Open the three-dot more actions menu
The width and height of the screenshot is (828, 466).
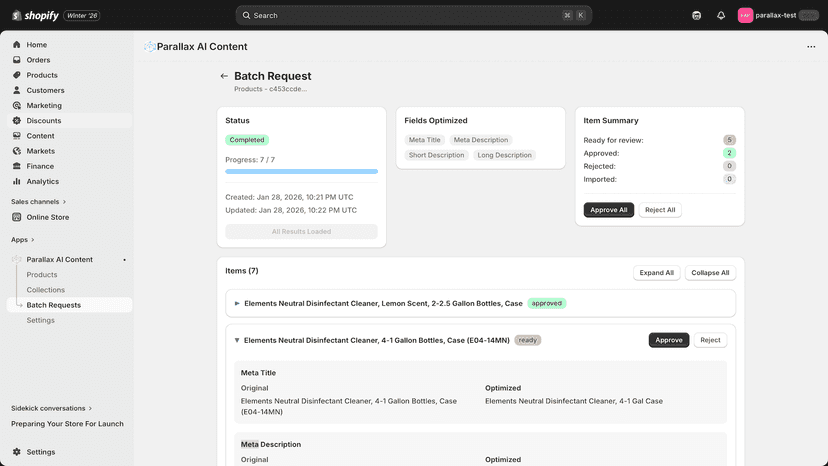click(811, 46)
